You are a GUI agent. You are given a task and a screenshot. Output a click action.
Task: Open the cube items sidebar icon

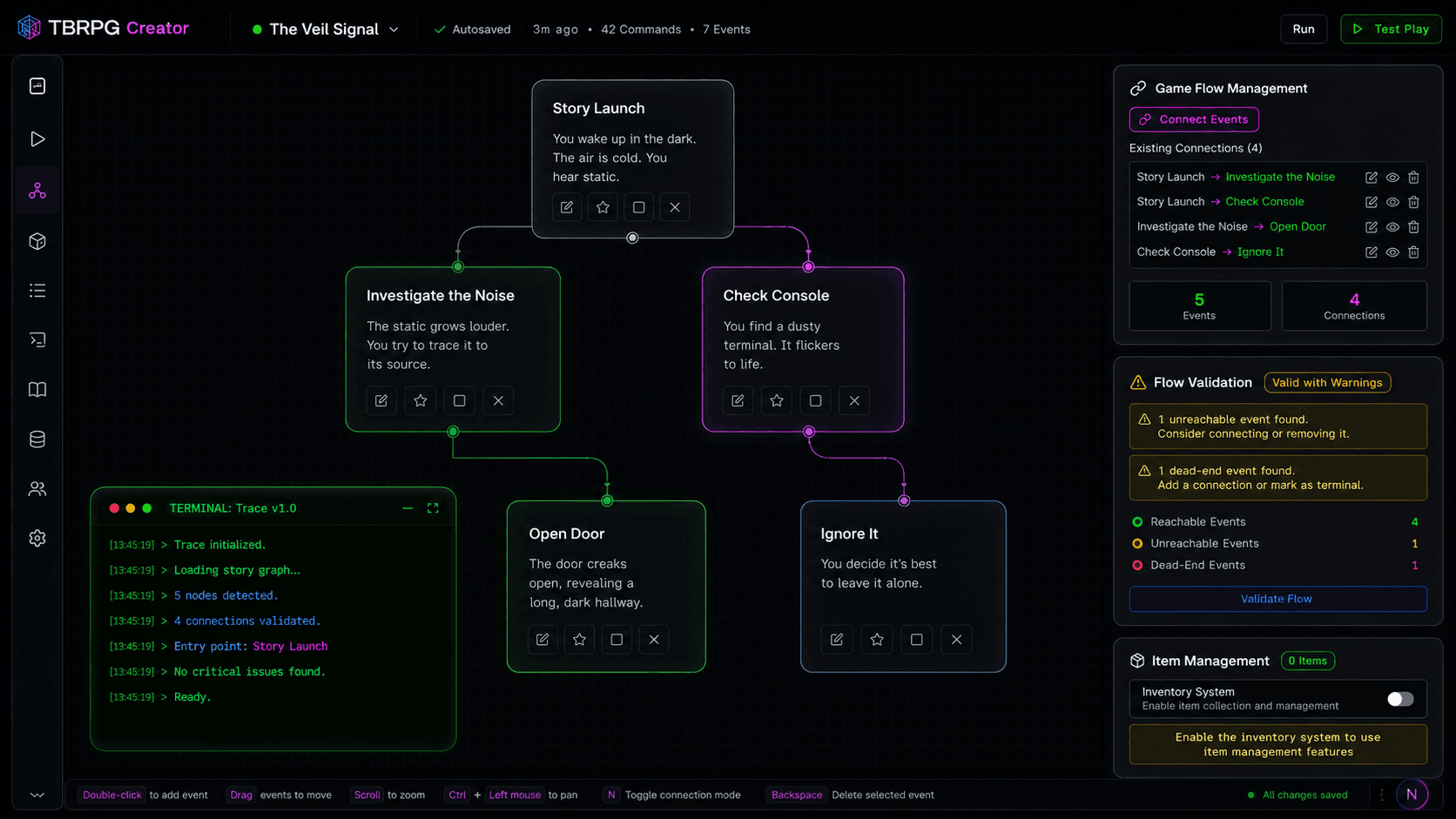click(37, 241)
